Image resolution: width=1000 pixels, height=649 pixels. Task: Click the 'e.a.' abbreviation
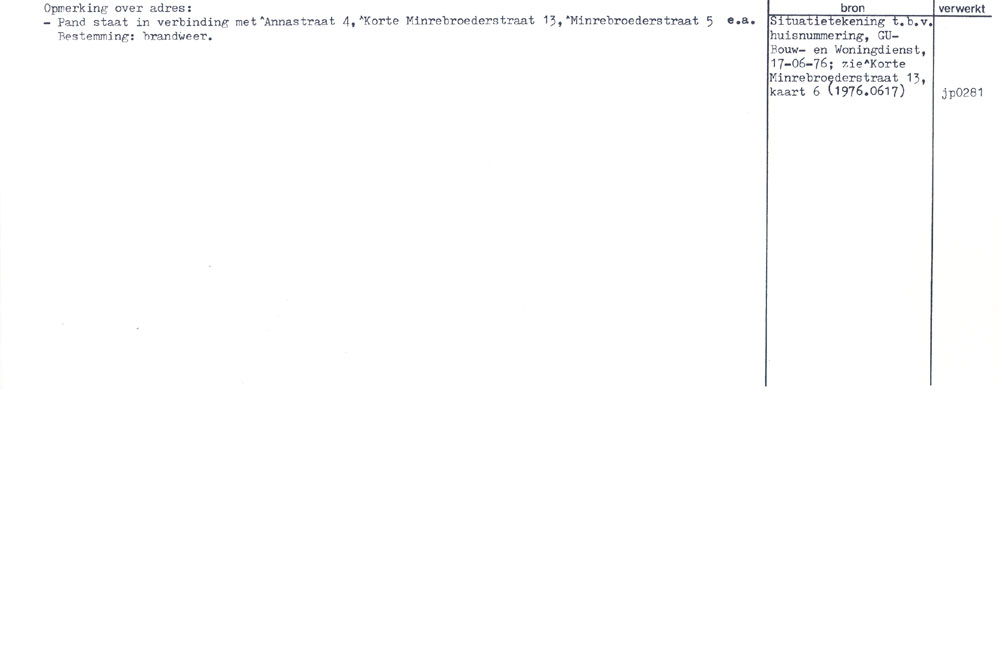(x=740, y=20)
